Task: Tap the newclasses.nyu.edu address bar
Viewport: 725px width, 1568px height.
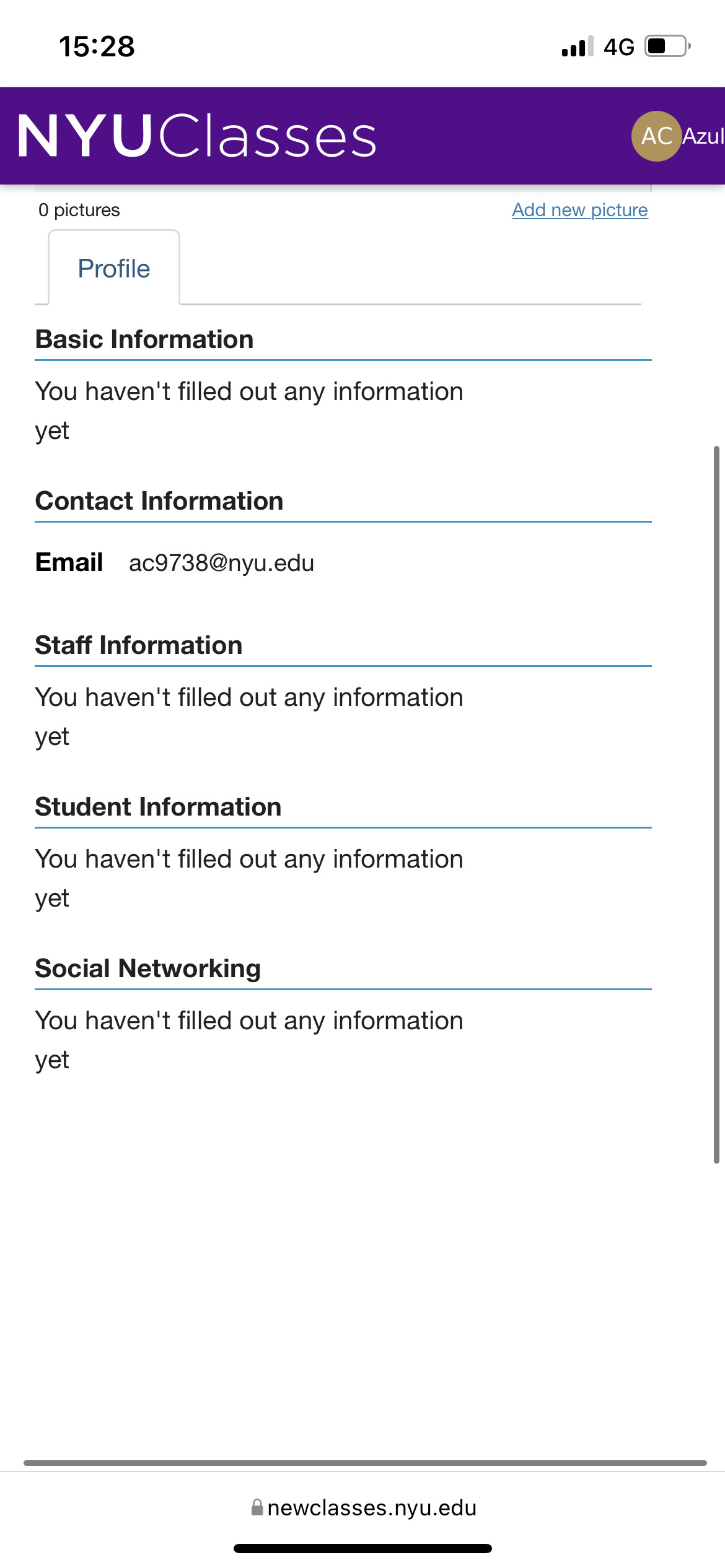Action: point(372,1507)
